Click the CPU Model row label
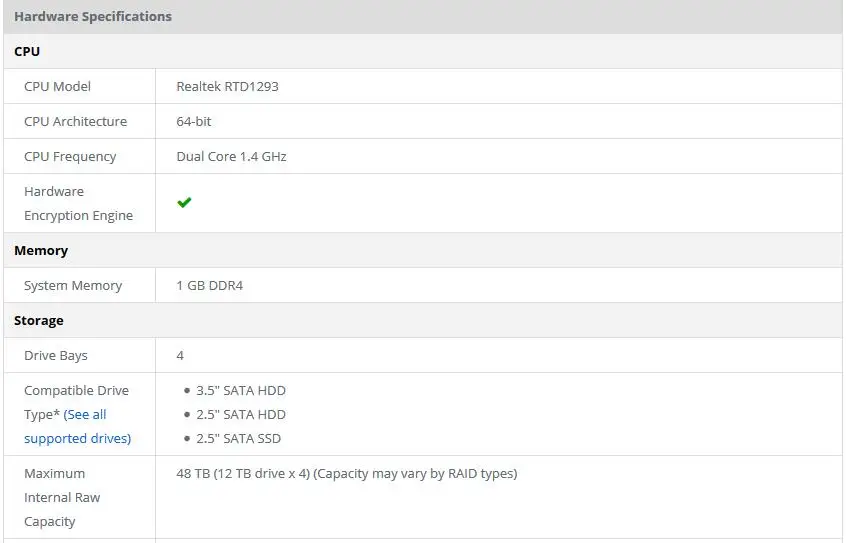846x543 pixels. pos(57,86)
